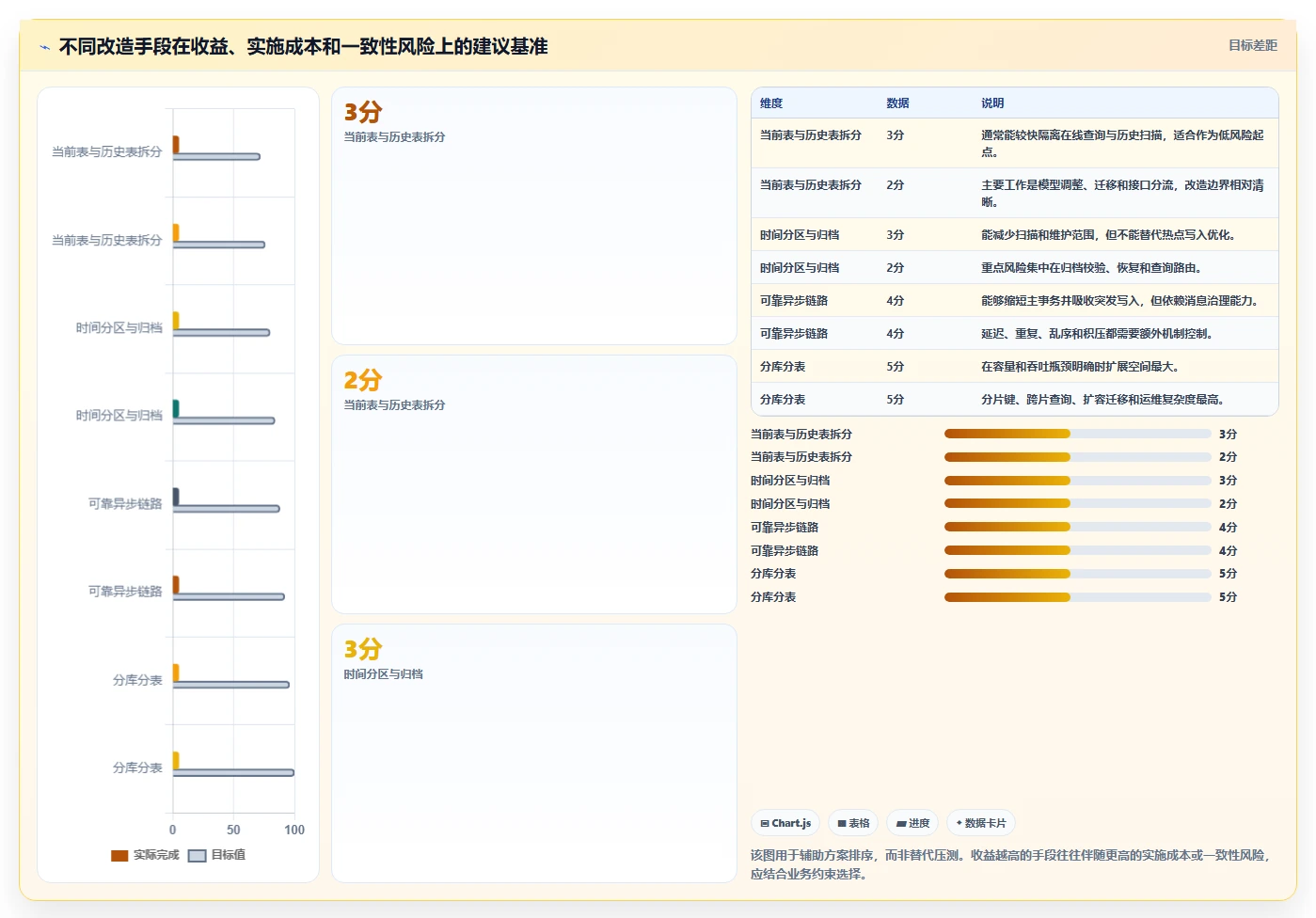Open the 3分 时间分区与归档 data card
The width and height of the screenshot is (1316, 918).
534,753
